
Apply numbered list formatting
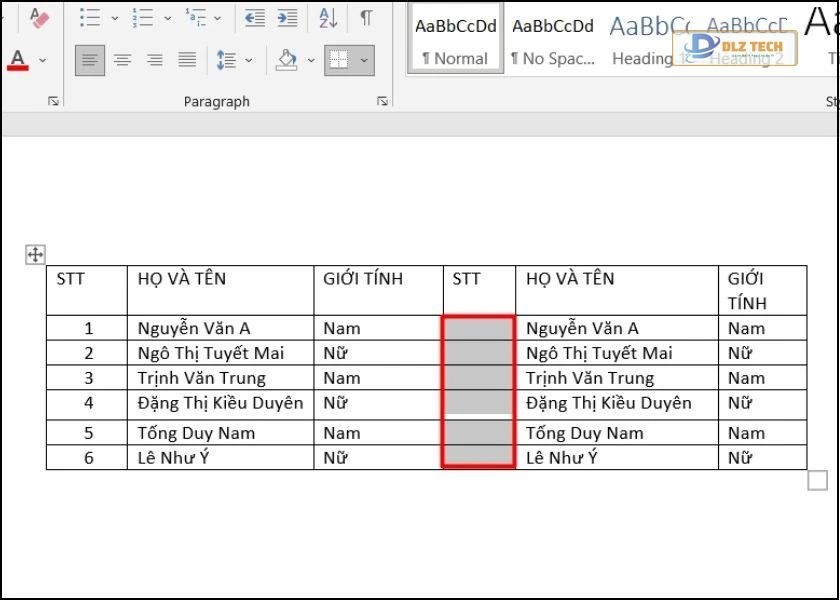(143, 18)
